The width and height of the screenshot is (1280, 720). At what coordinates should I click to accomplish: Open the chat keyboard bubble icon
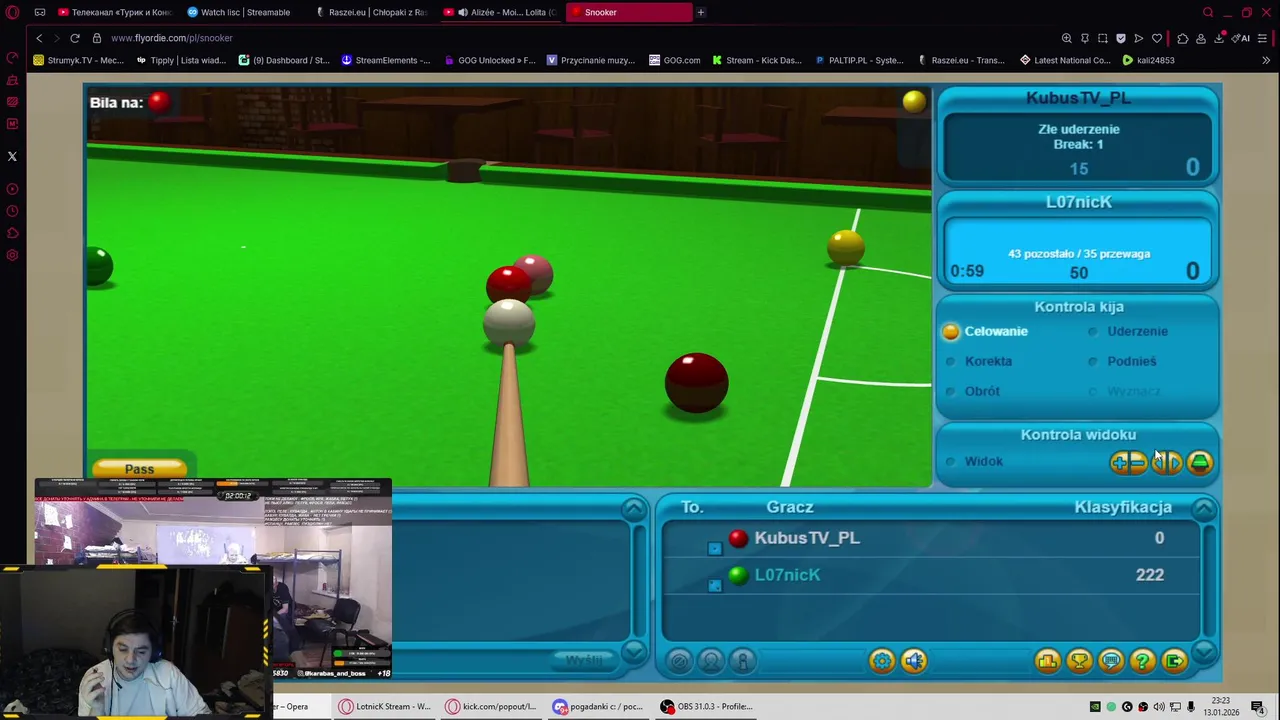[1111, 661]
